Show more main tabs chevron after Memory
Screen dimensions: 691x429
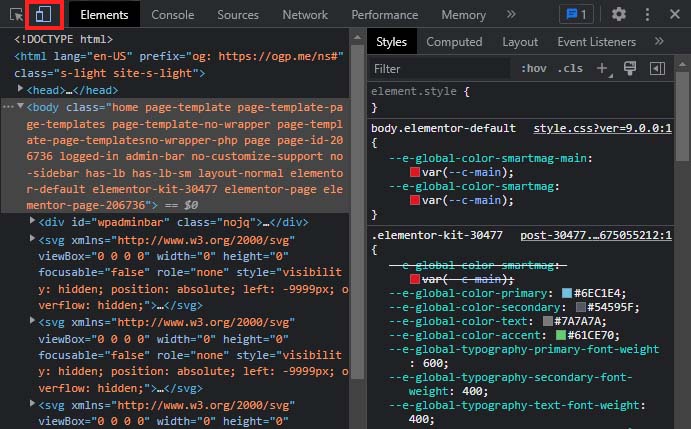[511, 15]
